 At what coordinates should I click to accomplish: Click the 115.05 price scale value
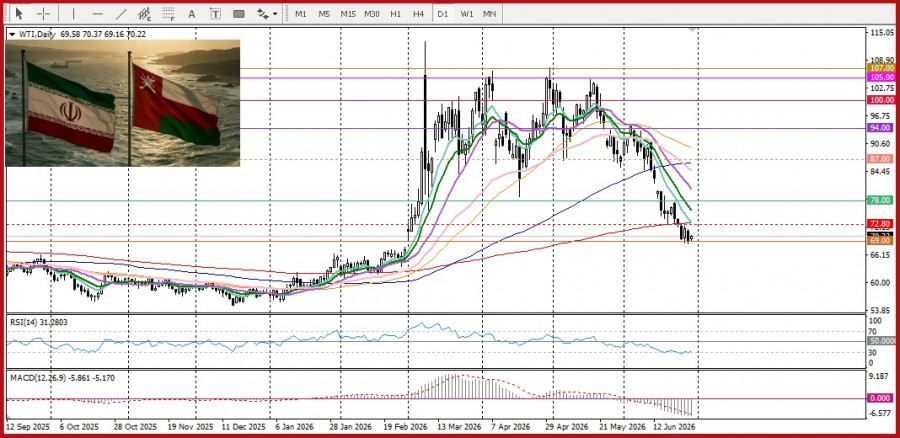coord(882,33)
